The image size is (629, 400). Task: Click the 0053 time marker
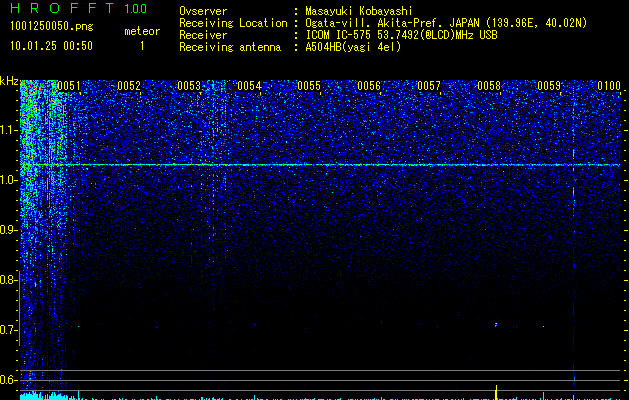coord(189,86)
